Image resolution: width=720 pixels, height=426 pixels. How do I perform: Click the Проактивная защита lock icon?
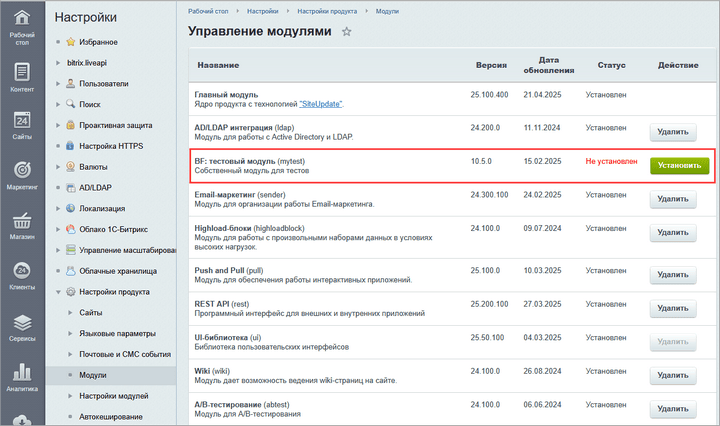tap(70, 125)
